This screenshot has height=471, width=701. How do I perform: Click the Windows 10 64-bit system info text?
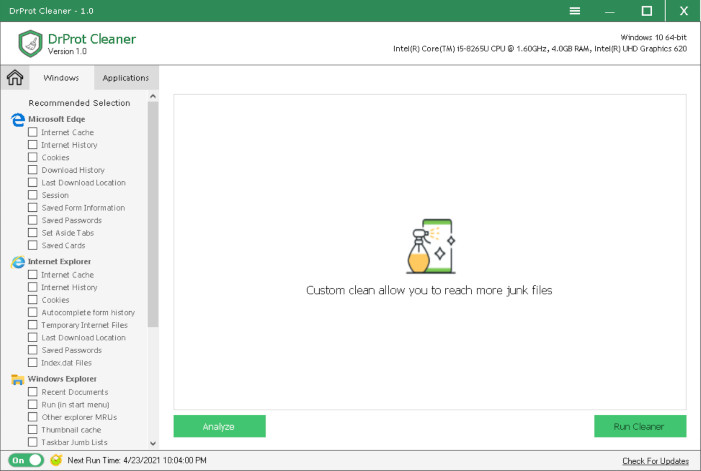[x=653, y=37]
